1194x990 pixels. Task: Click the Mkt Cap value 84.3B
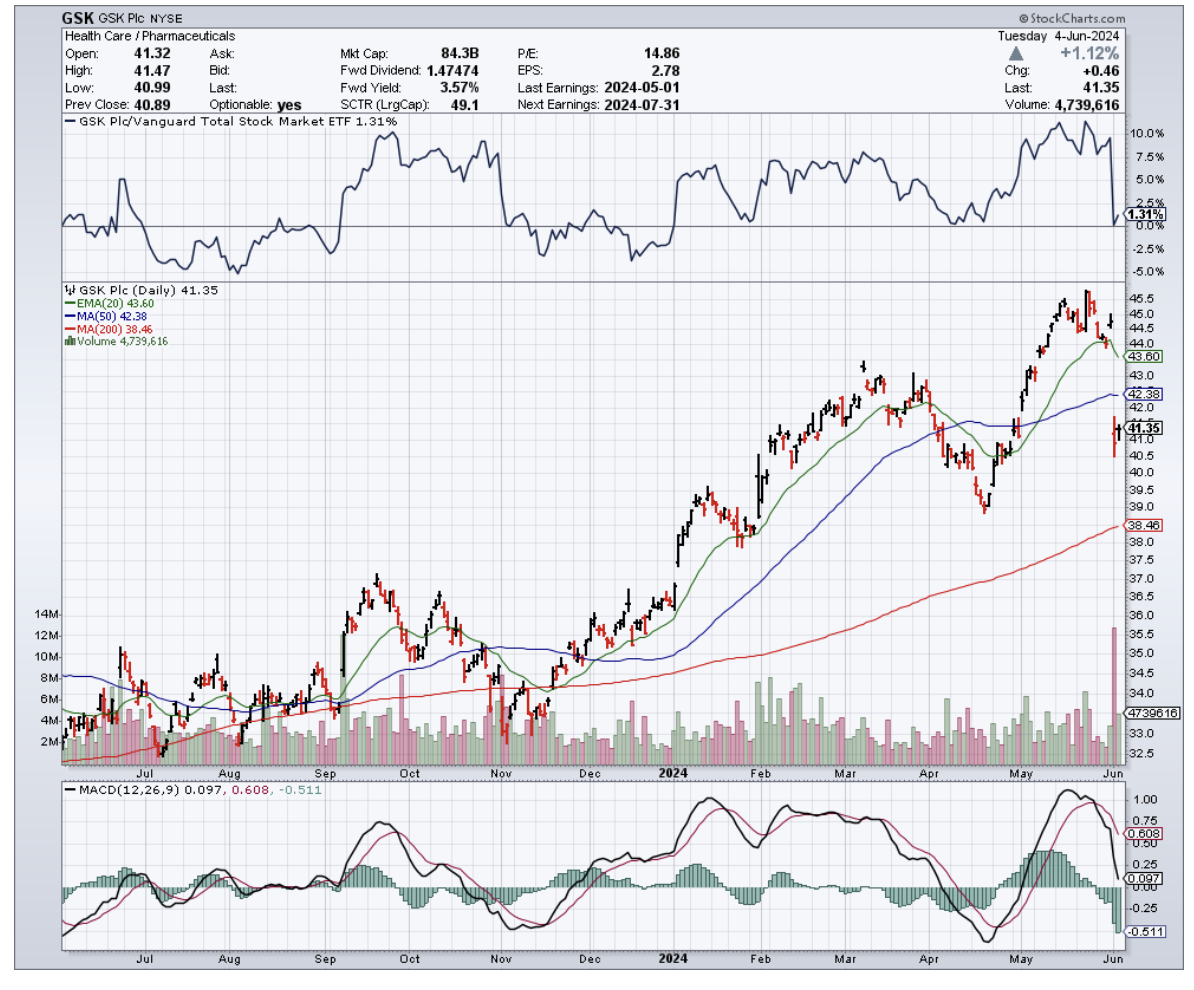(x=460, y=53)
